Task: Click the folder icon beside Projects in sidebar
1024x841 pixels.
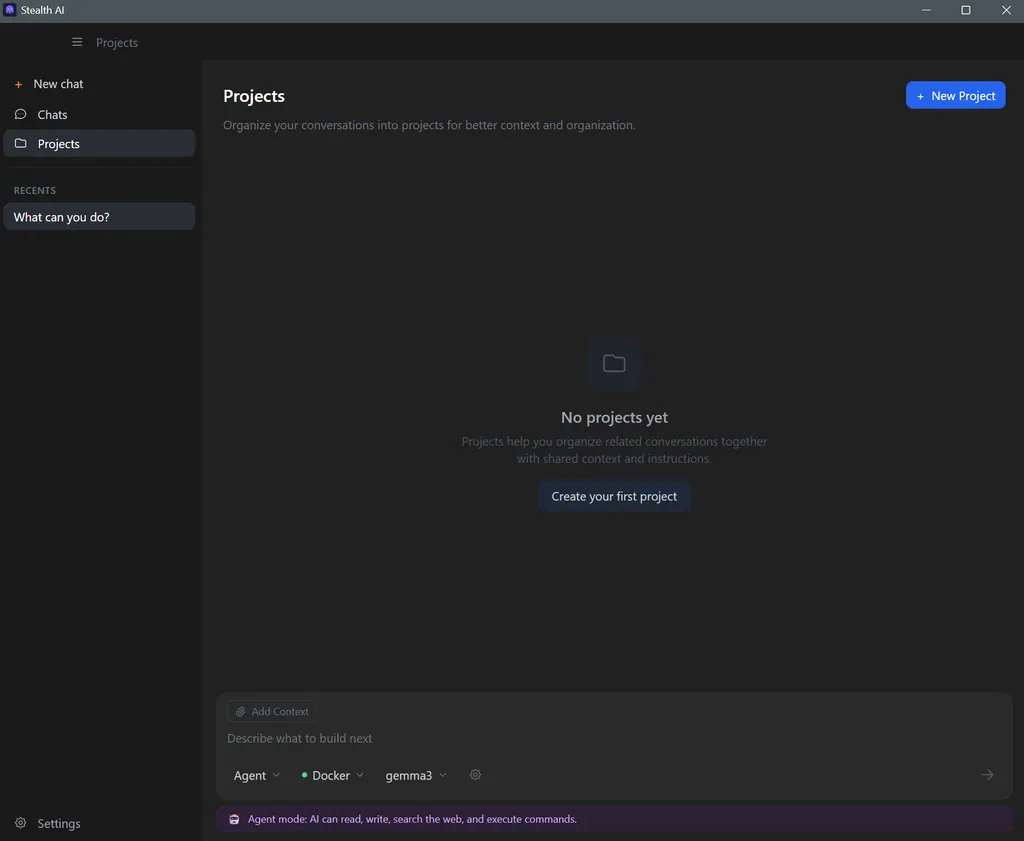Action: (x=21, y=143)
